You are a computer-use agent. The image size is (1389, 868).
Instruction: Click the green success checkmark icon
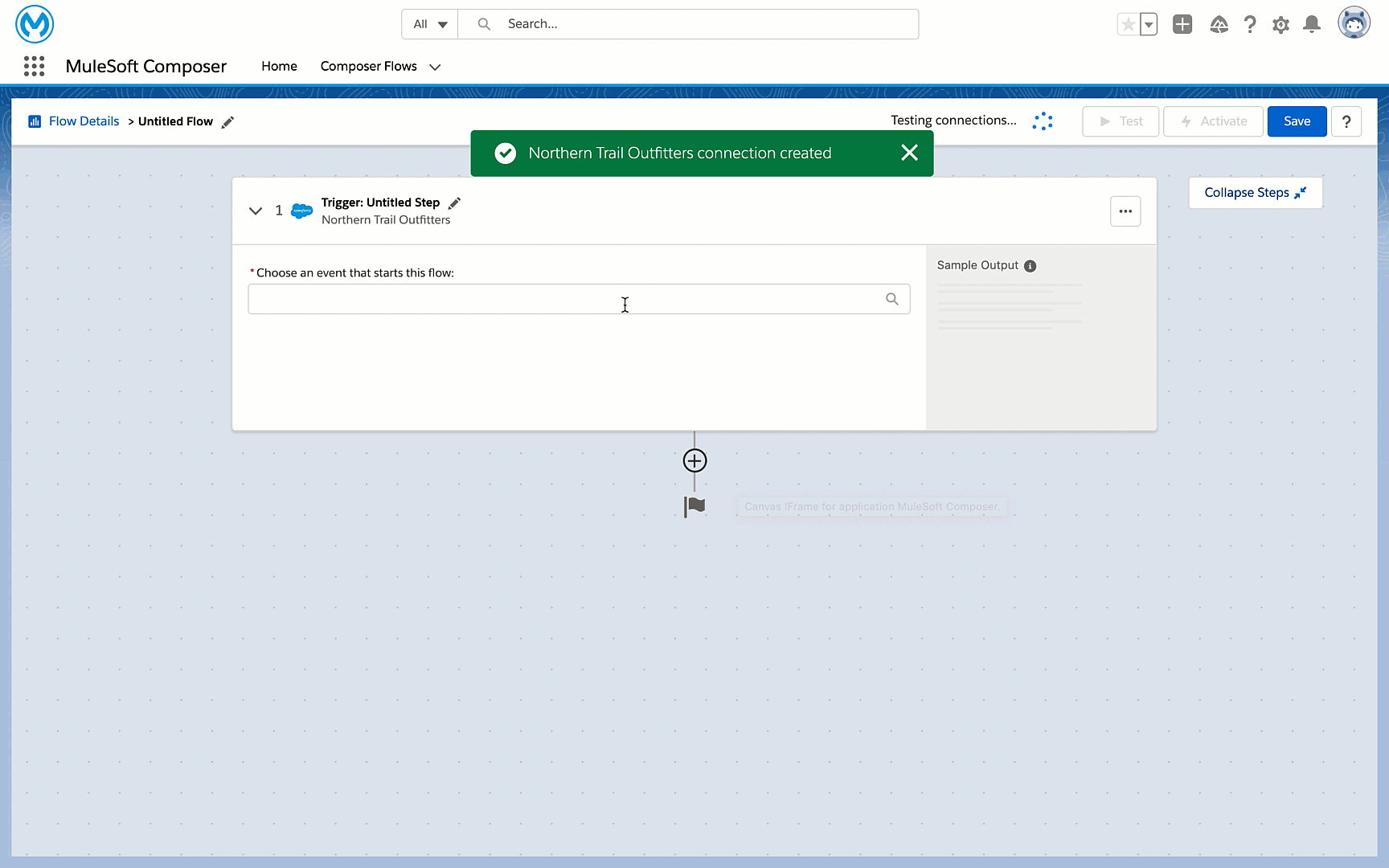[506, 153]
